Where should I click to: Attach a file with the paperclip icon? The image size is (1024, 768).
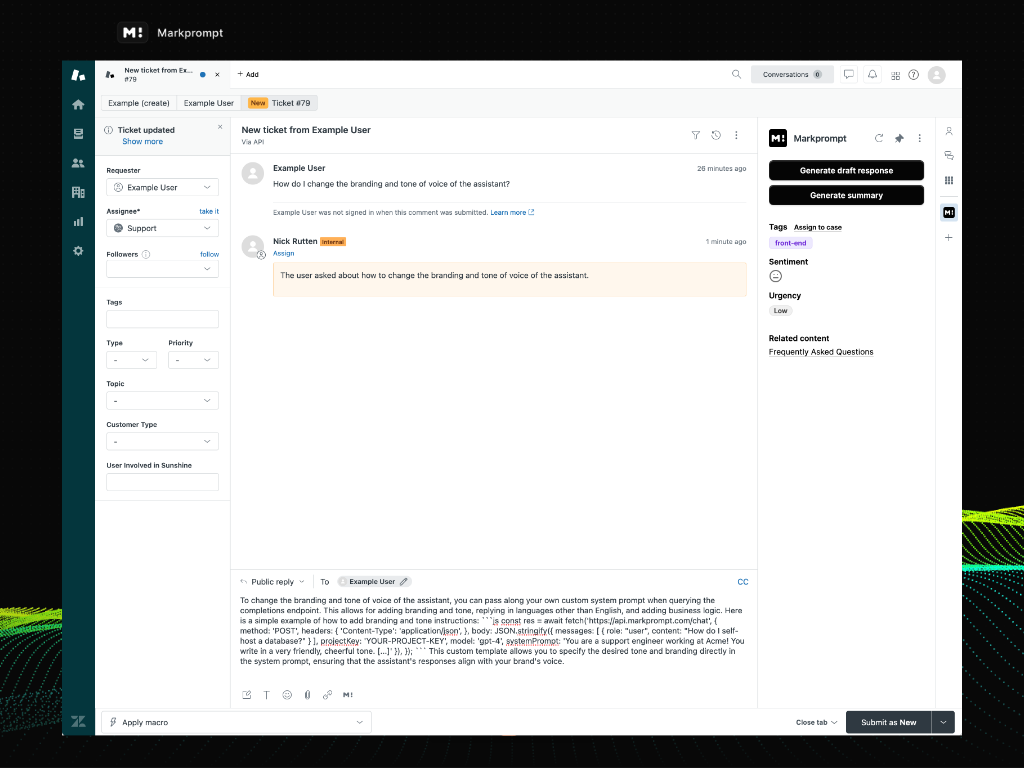click(x=307, y=695)
